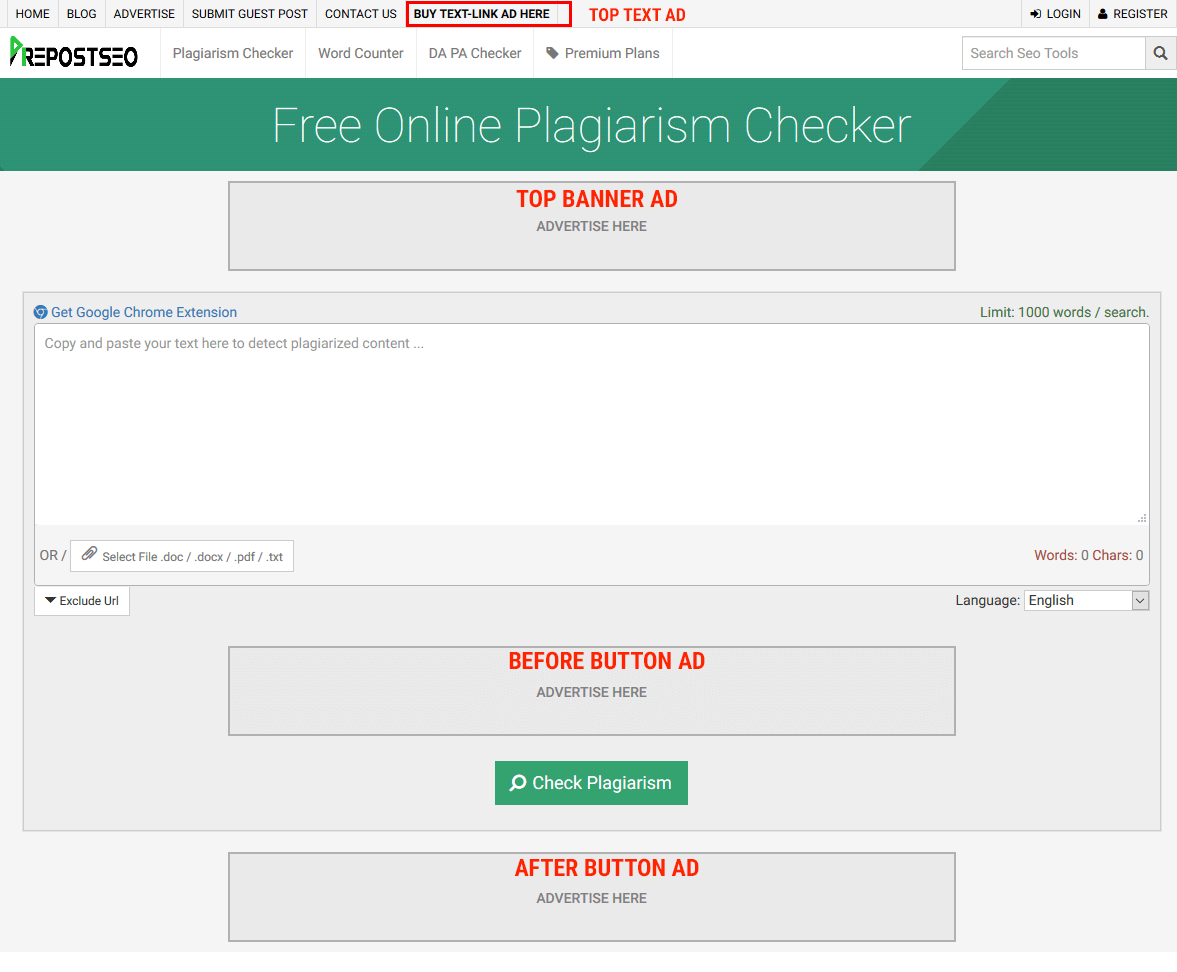Click the Login arrow icon
This screenshot has height=972, width=1177.
1036,14
